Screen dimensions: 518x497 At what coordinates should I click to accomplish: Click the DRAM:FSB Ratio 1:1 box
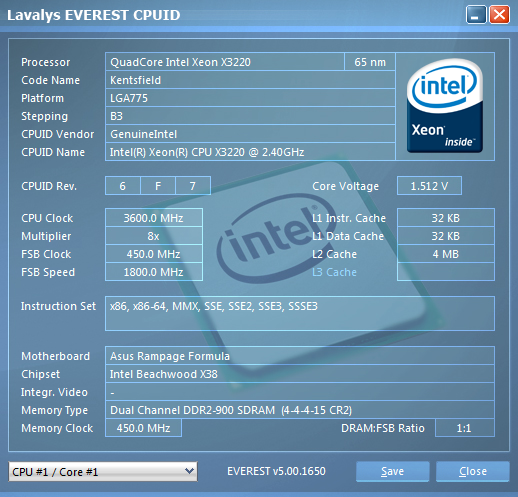click(465, 428)
